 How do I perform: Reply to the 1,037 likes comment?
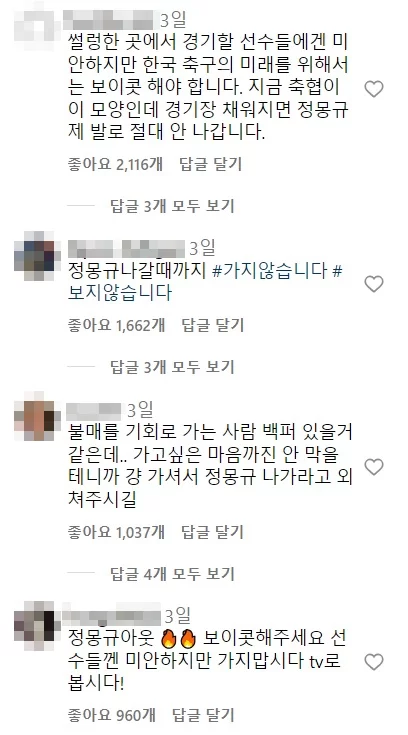(x=212, y=532)
